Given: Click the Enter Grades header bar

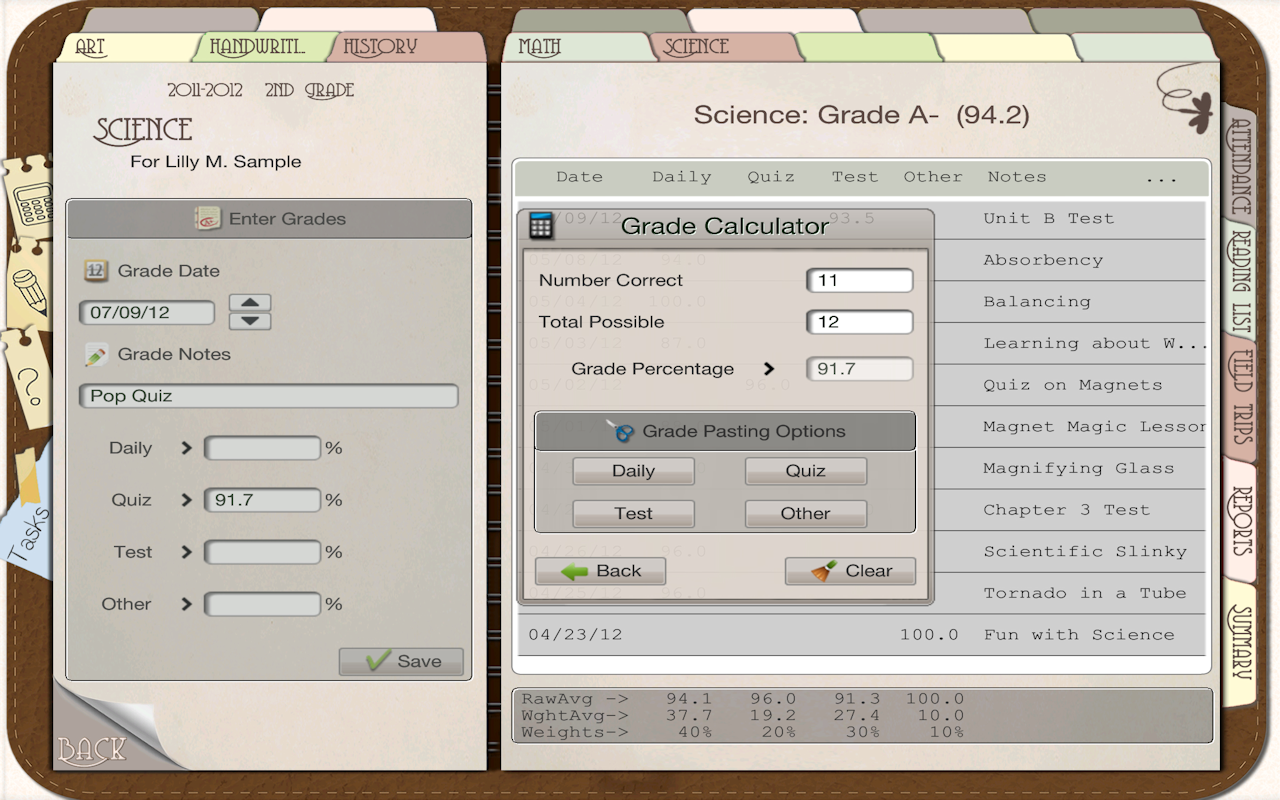Looking at the screenshot, I should 269,219.
